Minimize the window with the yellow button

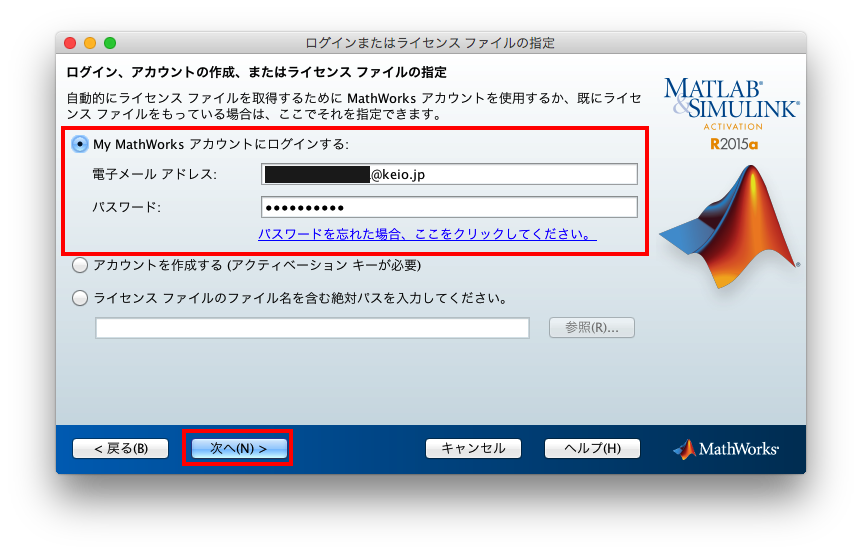point(90,43)
